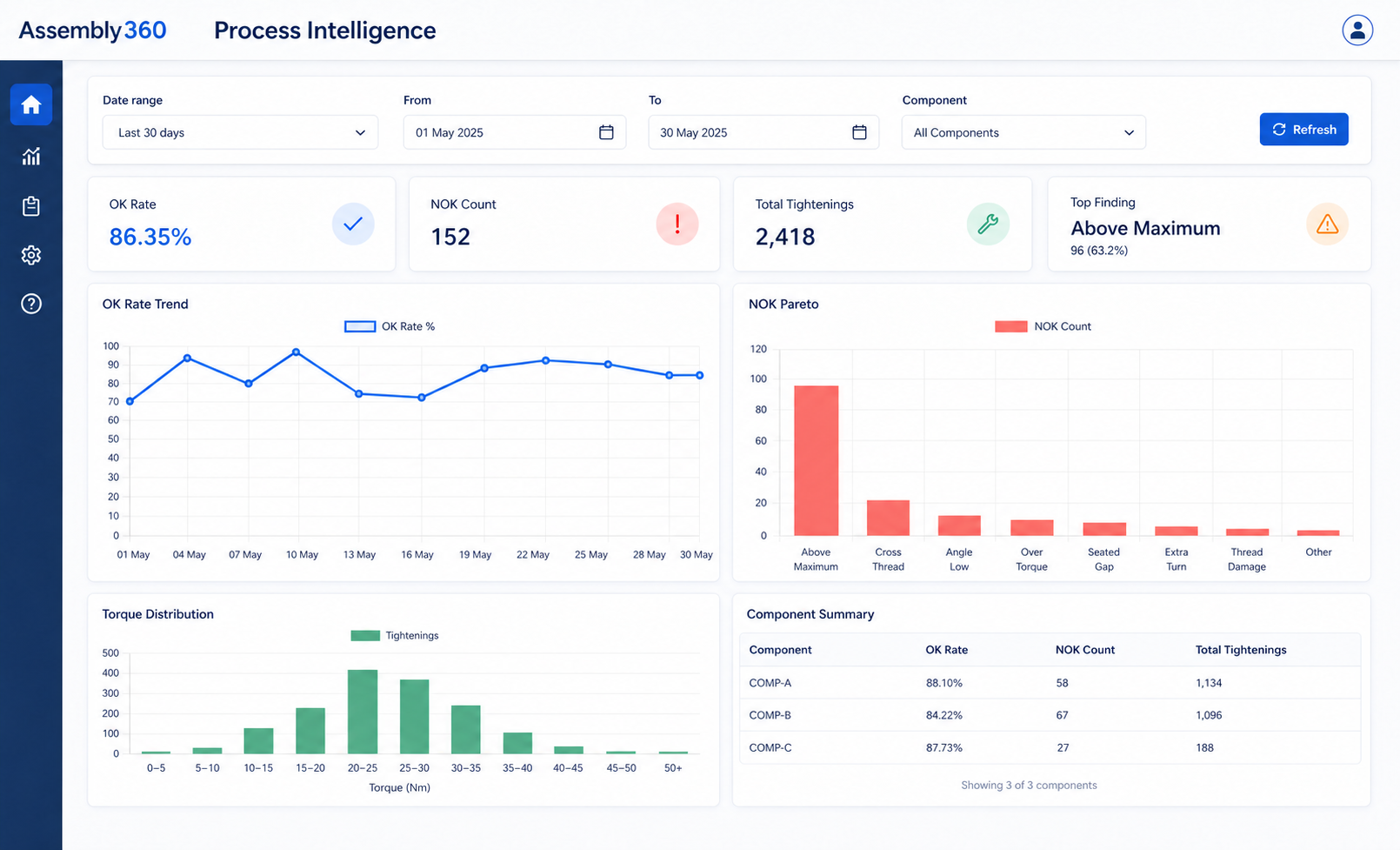The image size is (1400, 850).
Task: Click the 30 May trend data point
Action: 700,376
